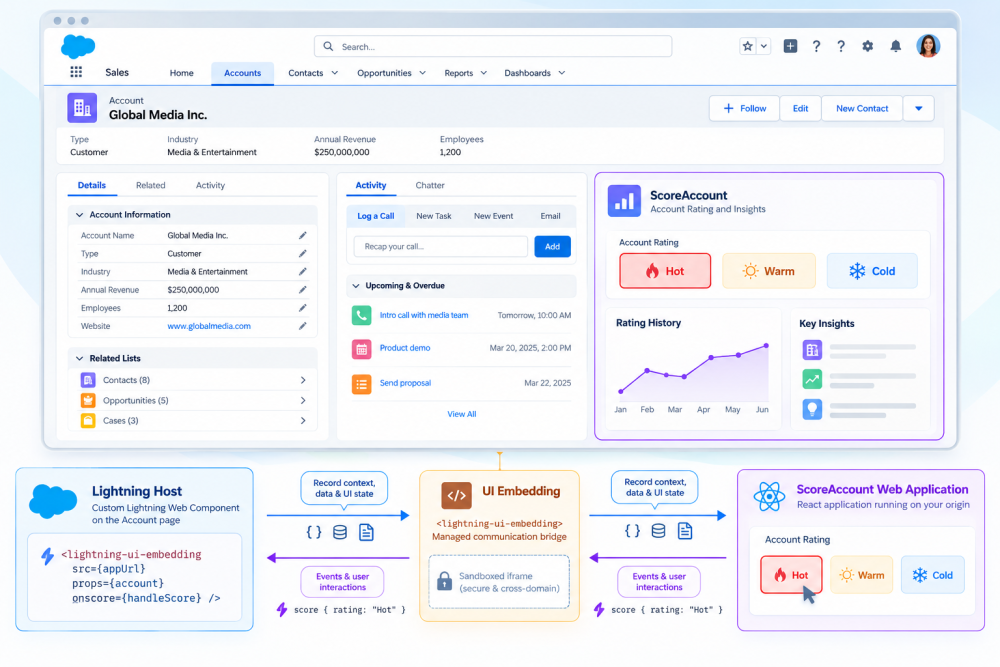Select Warm rating in ScoreAccount panel
This screenshot has height=667, width=1000.
pos(768,271)
